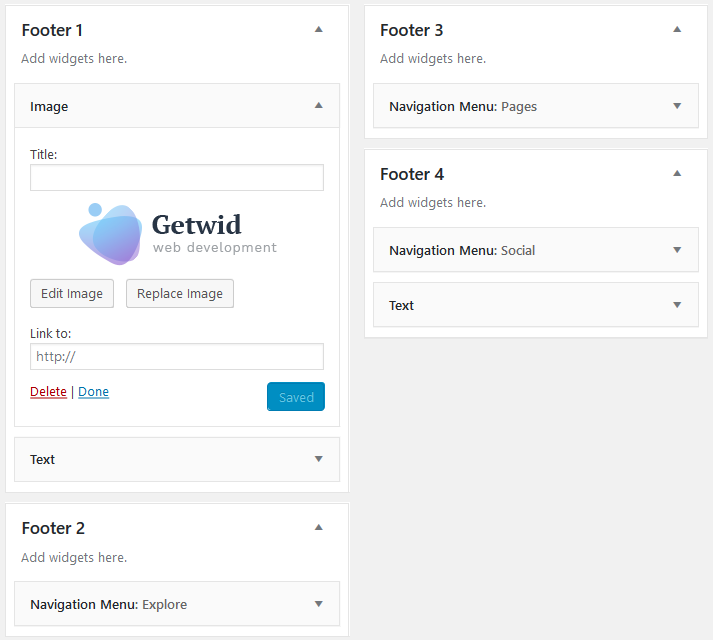This screenshot has width=713, height=640.
Task: Collapse the Image widget arrow
Action: (319, 106)
